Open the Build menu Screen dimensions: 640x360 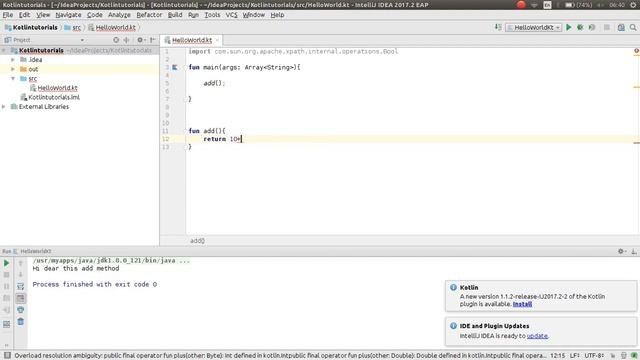point(175,15)
